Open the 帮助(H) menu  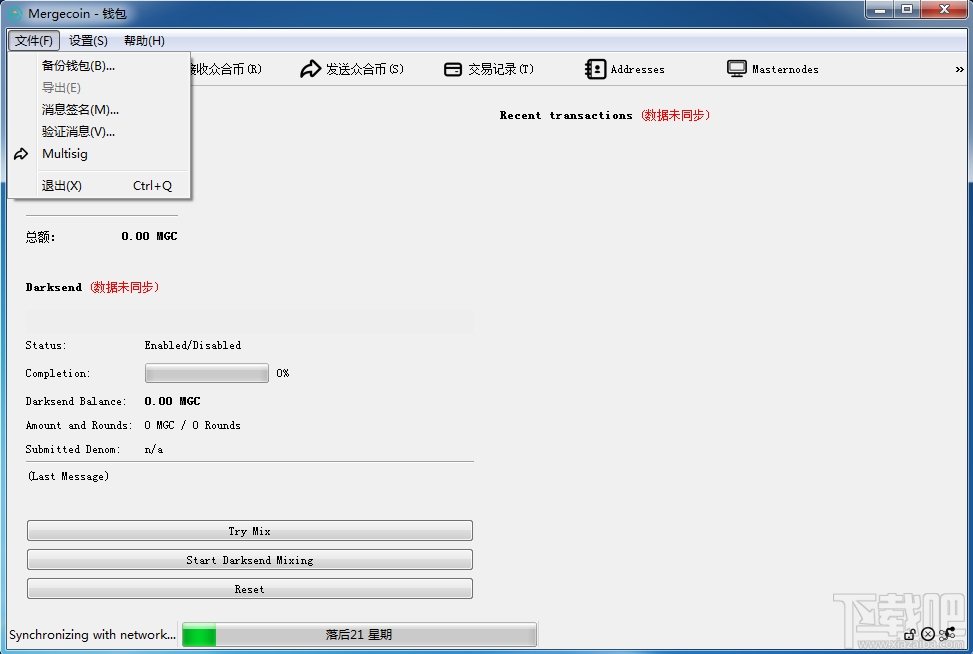(144, 41)
